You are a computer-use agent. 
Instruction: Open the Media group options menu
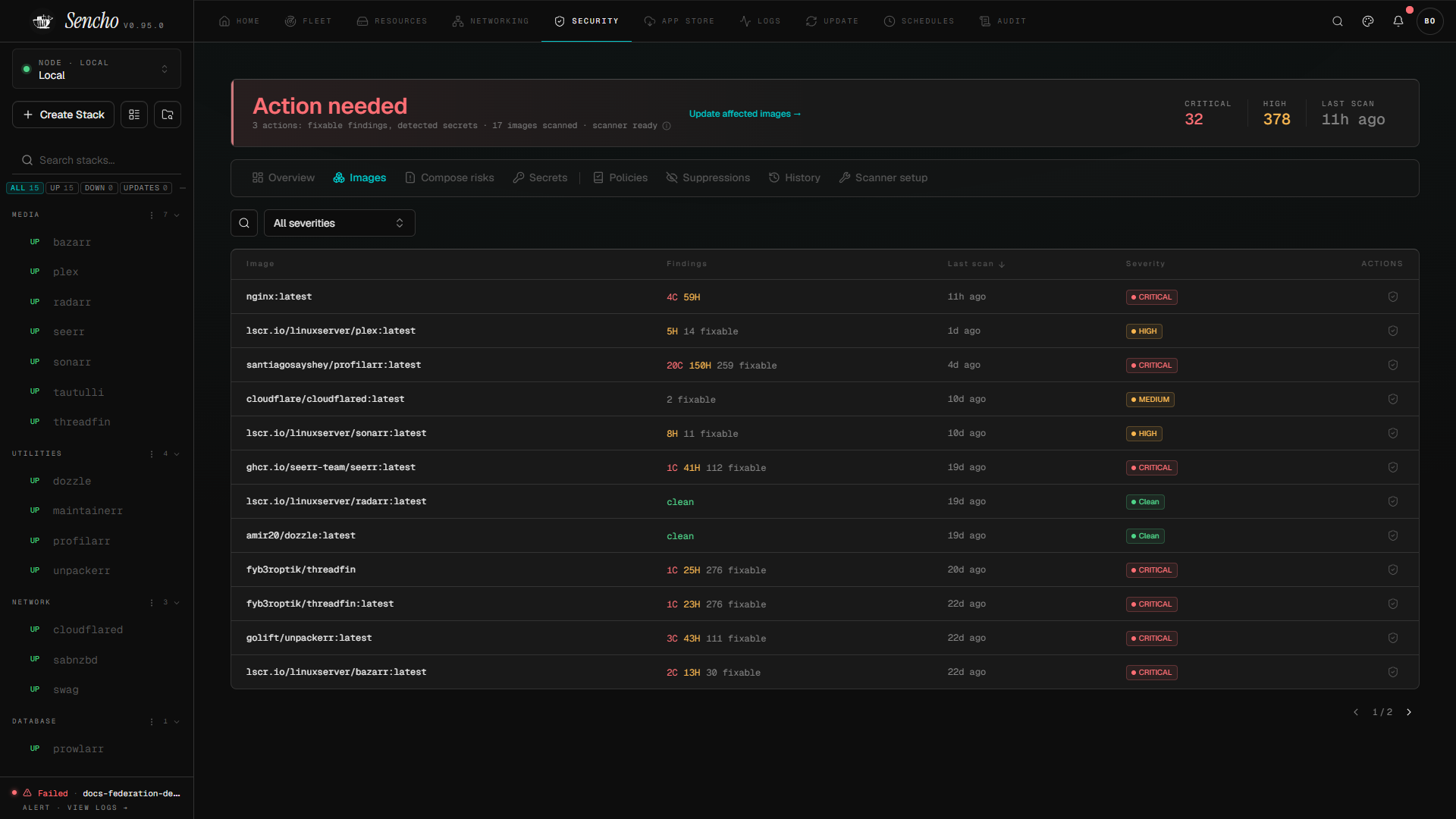(152, 215)
